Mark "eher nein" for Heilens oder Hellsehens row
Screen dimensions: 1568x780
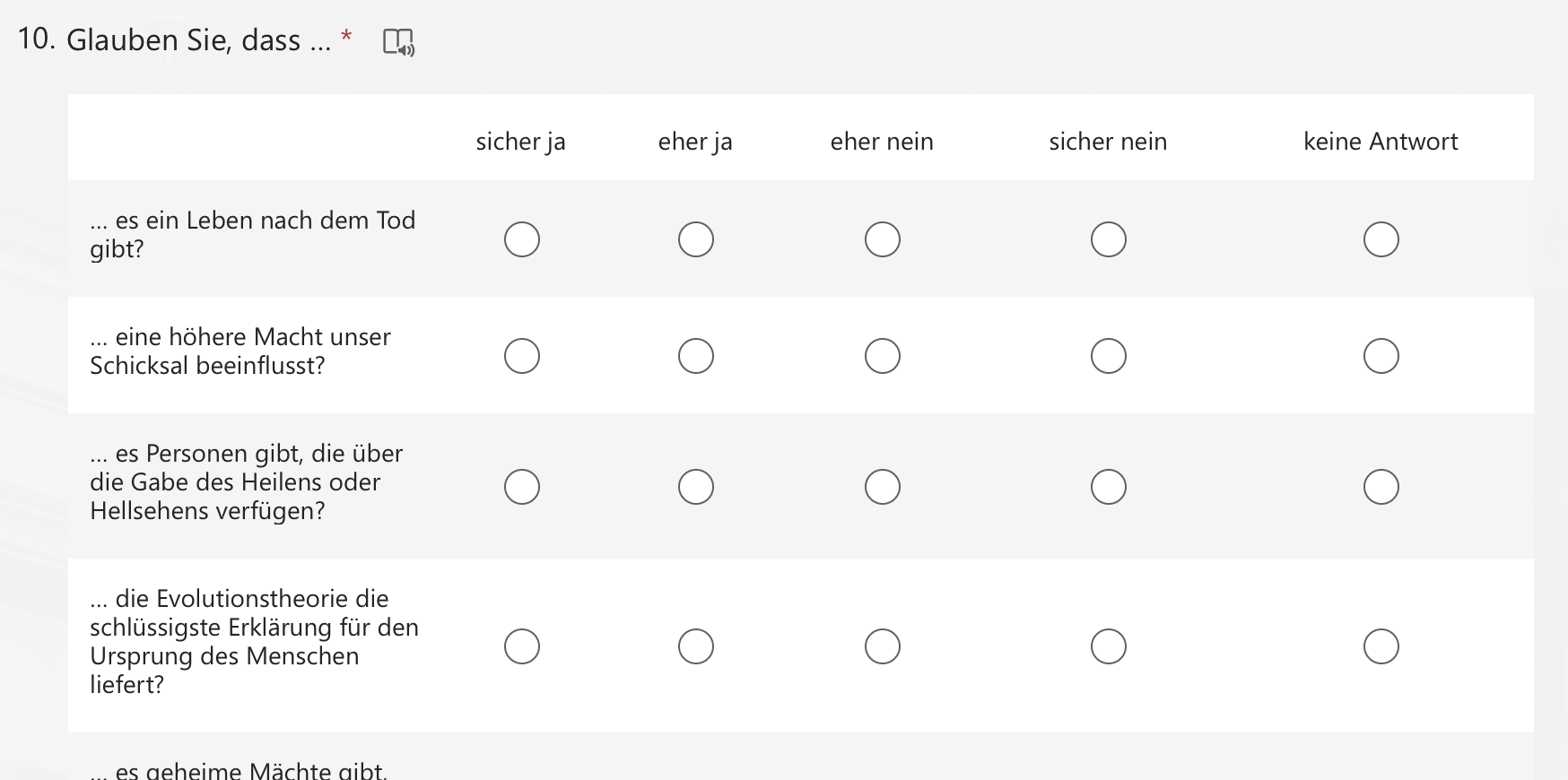(883, 487)
